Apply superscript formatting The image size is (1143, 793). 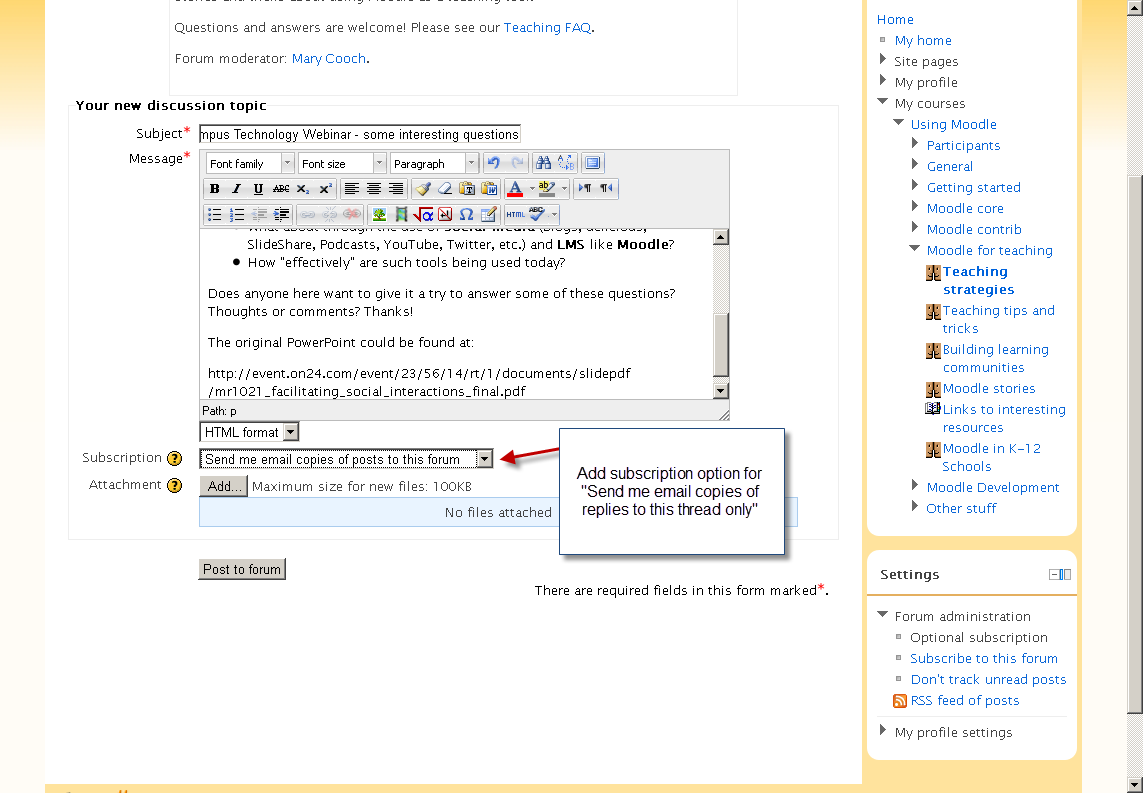[x=326, y=189]
